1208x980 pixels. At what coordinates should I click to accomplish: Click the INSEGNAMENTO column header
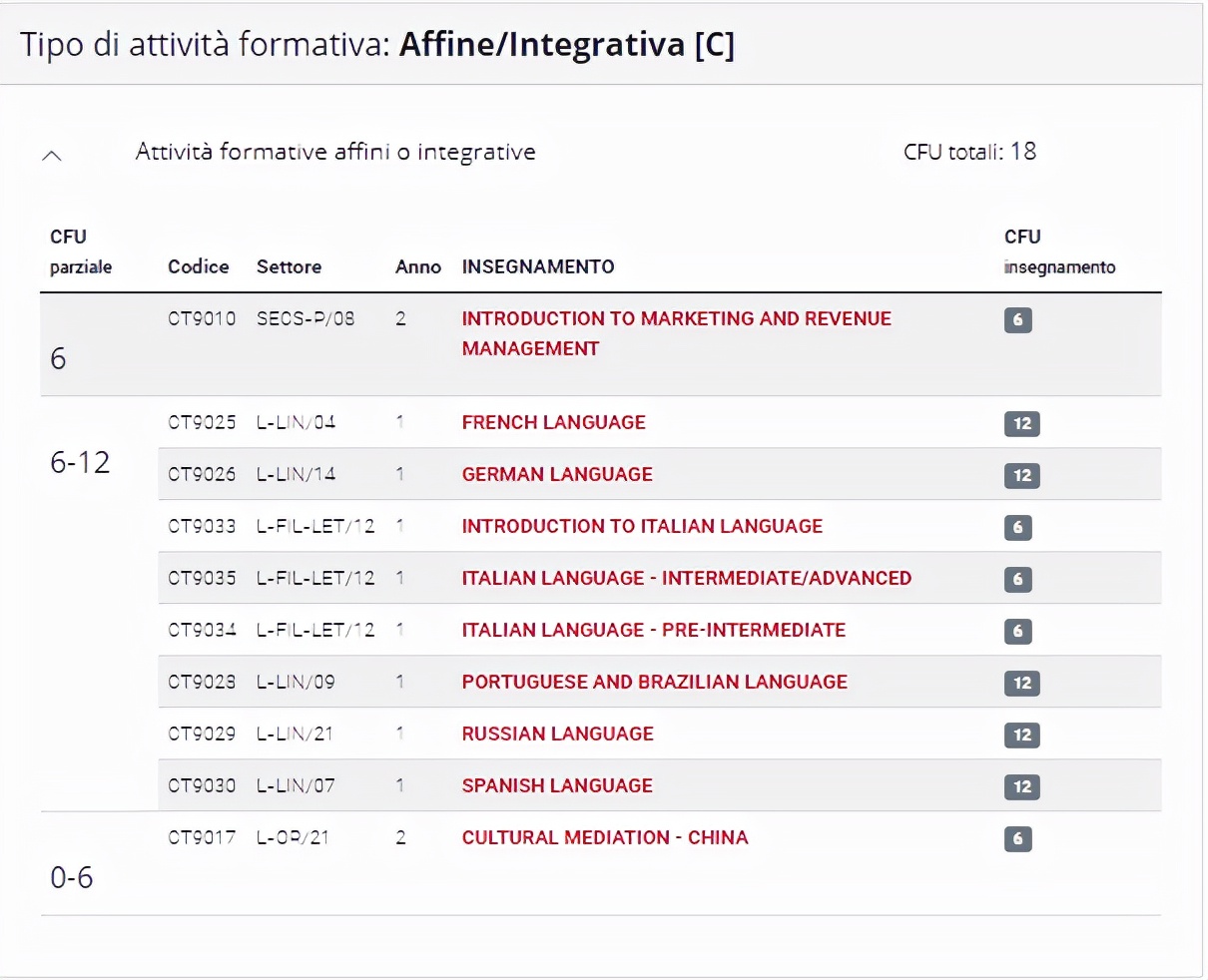tap(537, 267)
